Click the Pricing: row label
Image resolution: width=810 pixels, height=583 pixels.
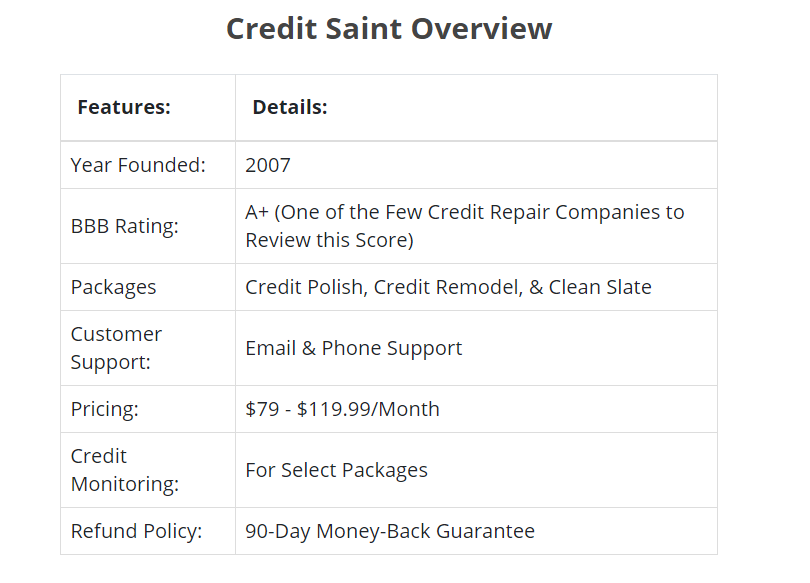point(104,409)
